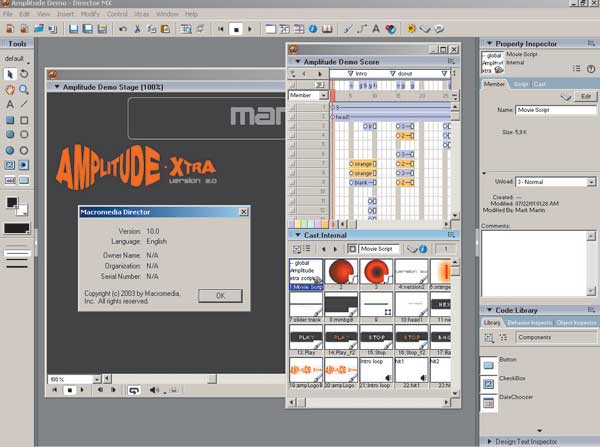Click the Cut scissors icon
The height and width of the screenshot is (447, 600).
pyautogui.click(x=137, y=29)
